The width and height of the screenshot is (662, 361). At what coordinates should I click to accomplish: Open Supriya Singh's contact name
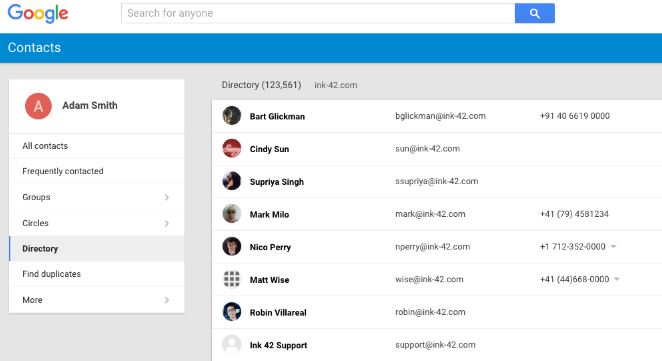click(277, 182)
